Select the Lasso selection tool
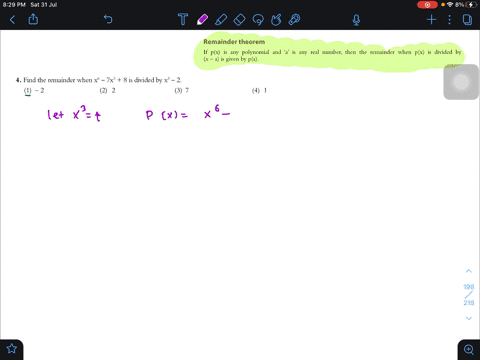The image size is (480, 360). pos(258,20)
